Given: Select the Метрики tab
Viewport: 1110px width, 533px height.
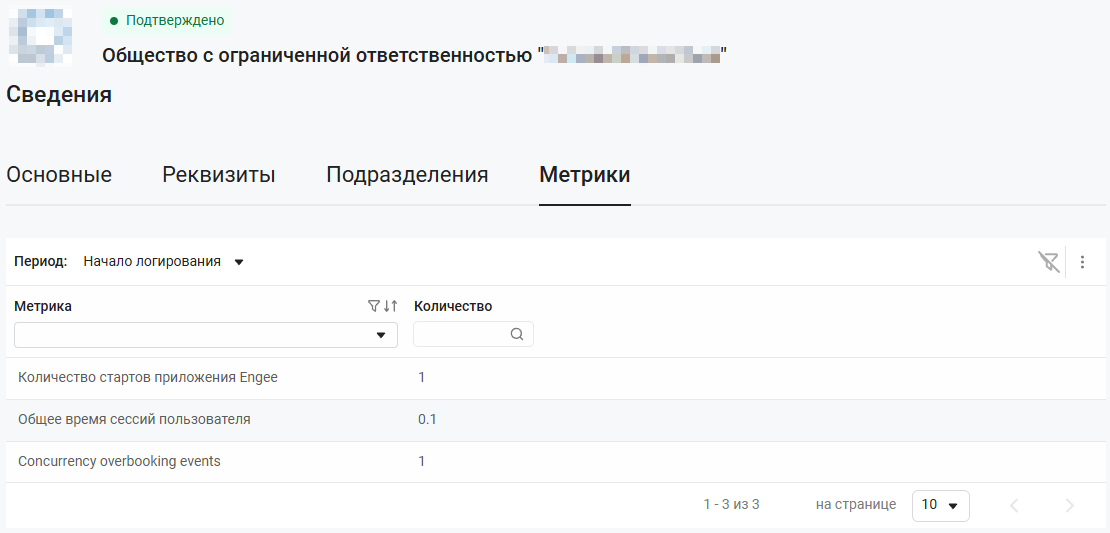Looking at the screenshot, I should pyautogui.click(x=585, y=175).
